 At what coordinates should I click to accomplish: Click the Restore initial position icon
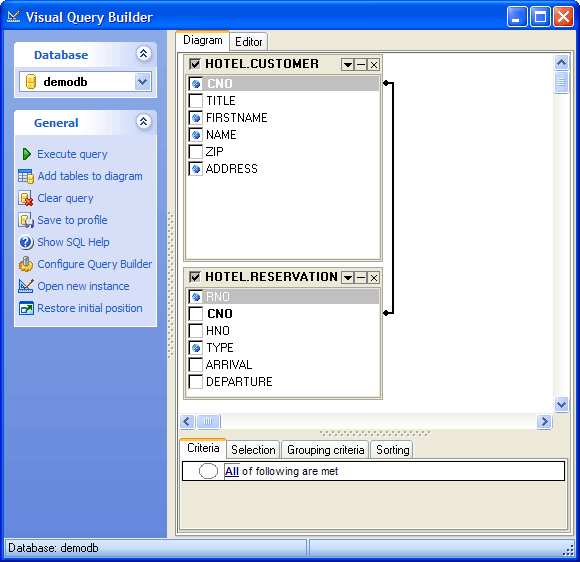point(26,308)
